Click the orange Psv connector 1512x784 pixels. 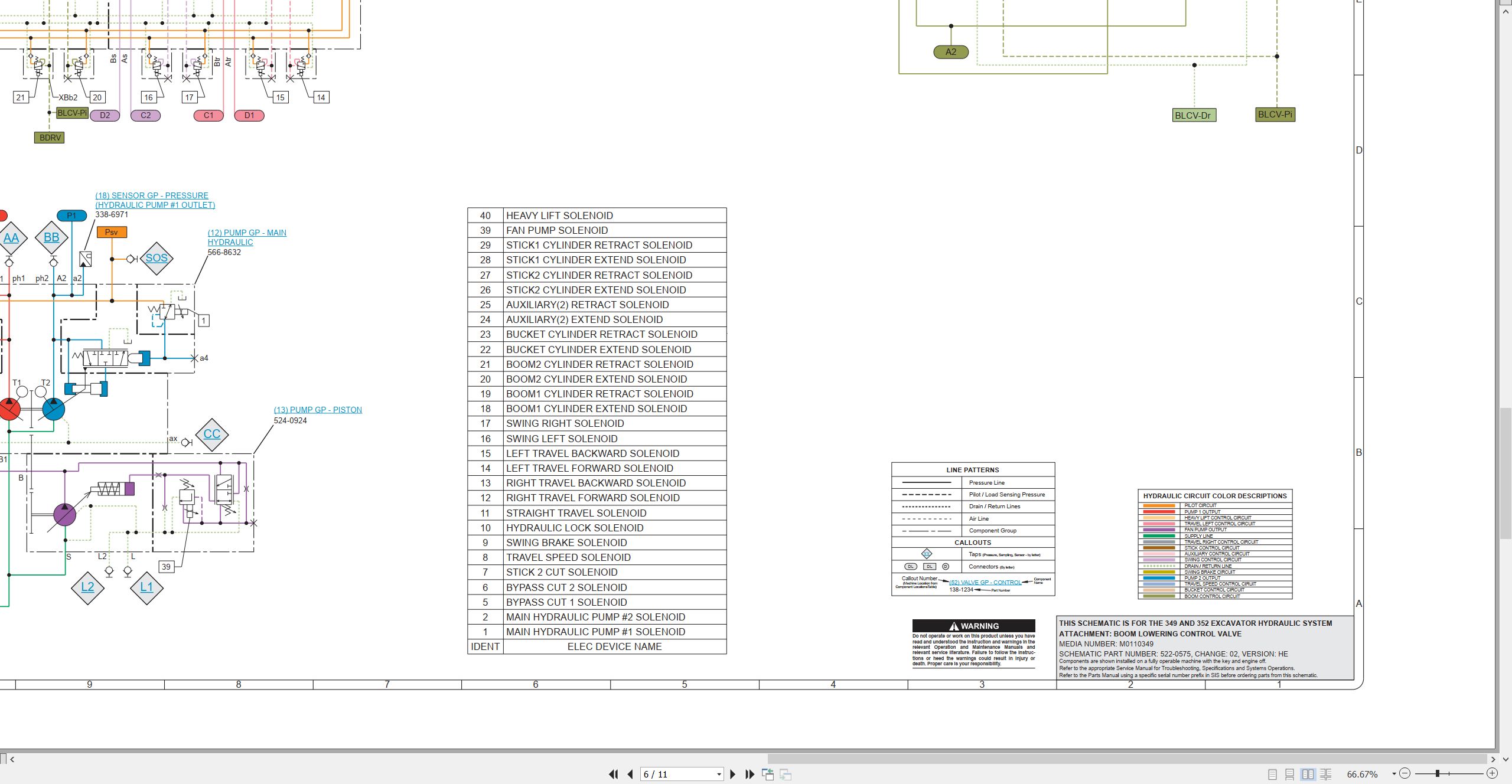pos(112,232)
